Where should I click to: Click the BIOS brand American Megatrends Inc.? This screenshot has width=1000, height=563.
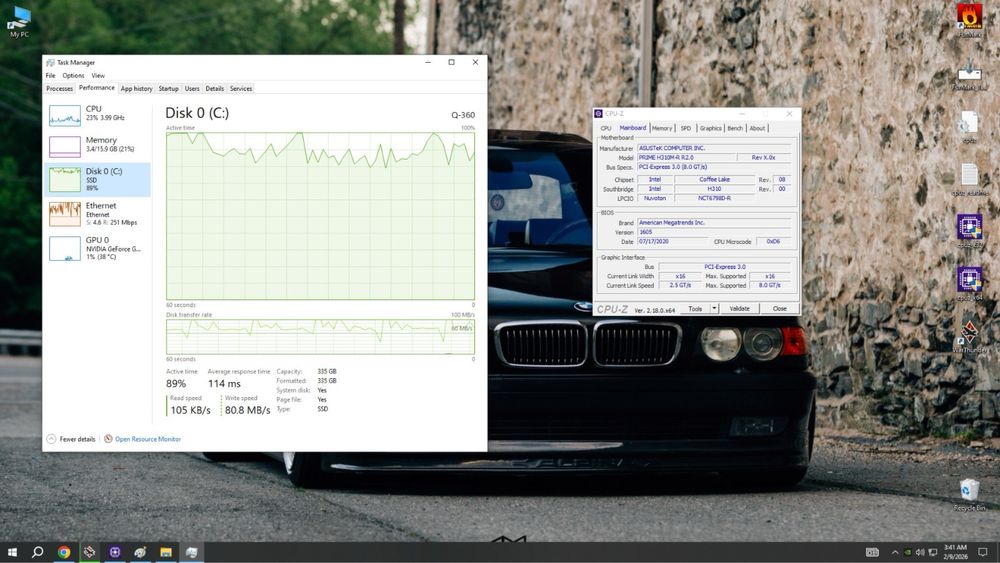(x=714, y=223)
